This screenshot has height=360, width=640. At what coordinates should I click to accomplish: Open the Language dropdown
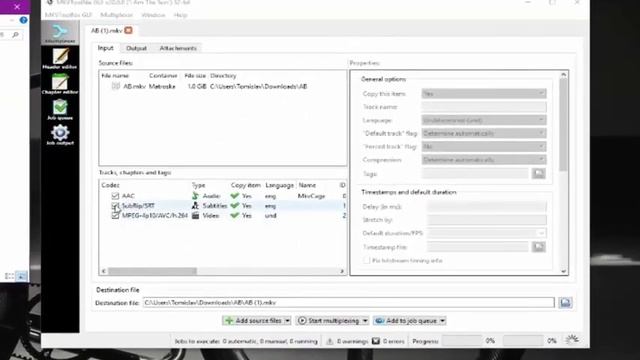tap(484, 120)
